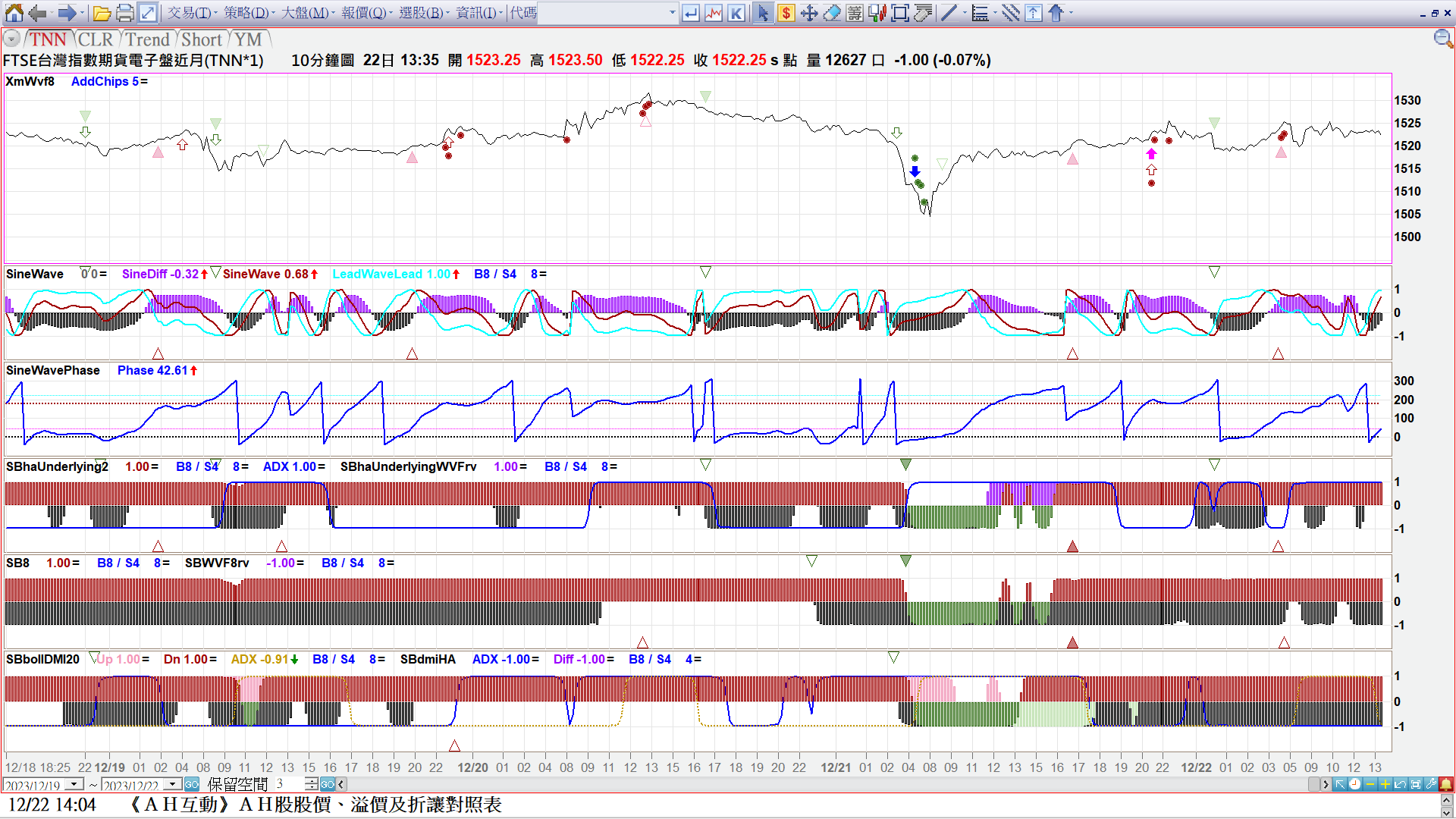Open the start date 2023/12/19 dropdown
1456x819 pixels.
[x=74, y=784]
